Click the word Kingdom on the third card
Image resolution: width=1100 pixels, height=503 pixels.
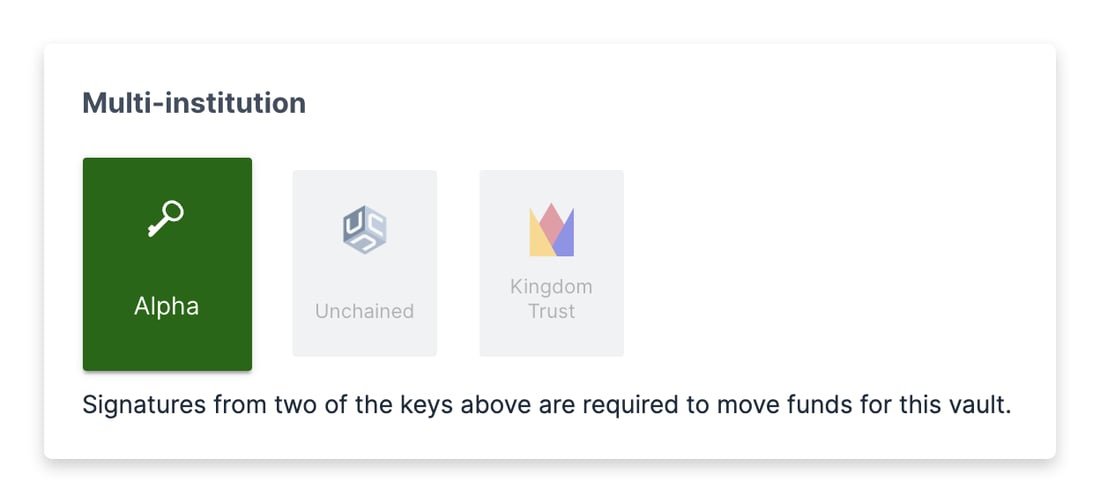point(551,287)
